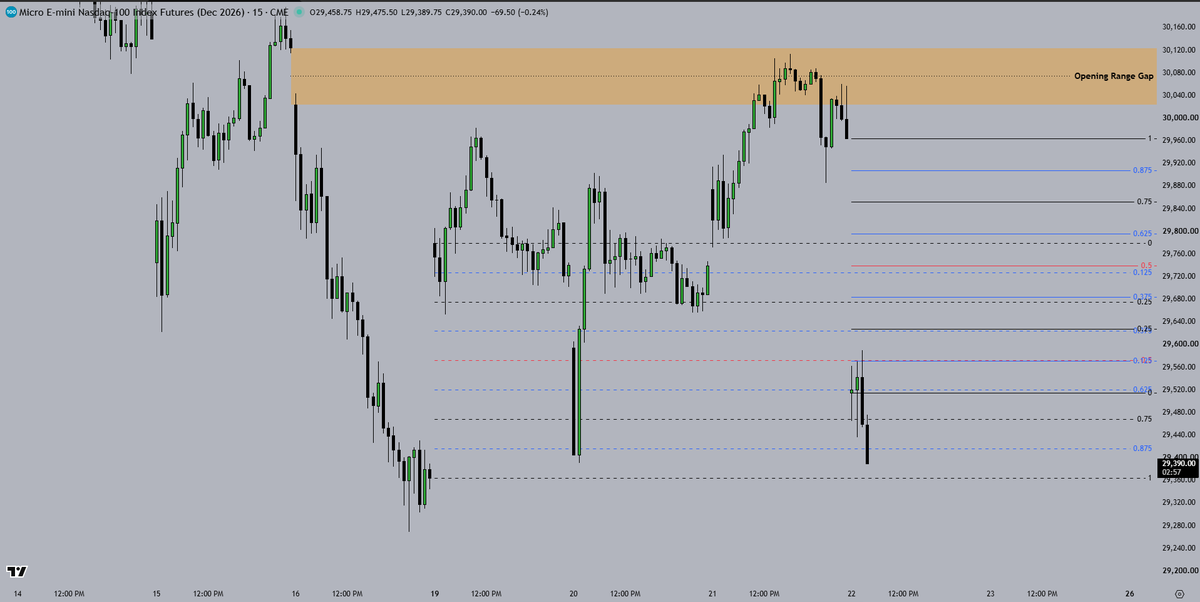Click date 22 on the time axis
Image resolution: width=1200 pixels, height=602 pixels.
click(851, 593)
